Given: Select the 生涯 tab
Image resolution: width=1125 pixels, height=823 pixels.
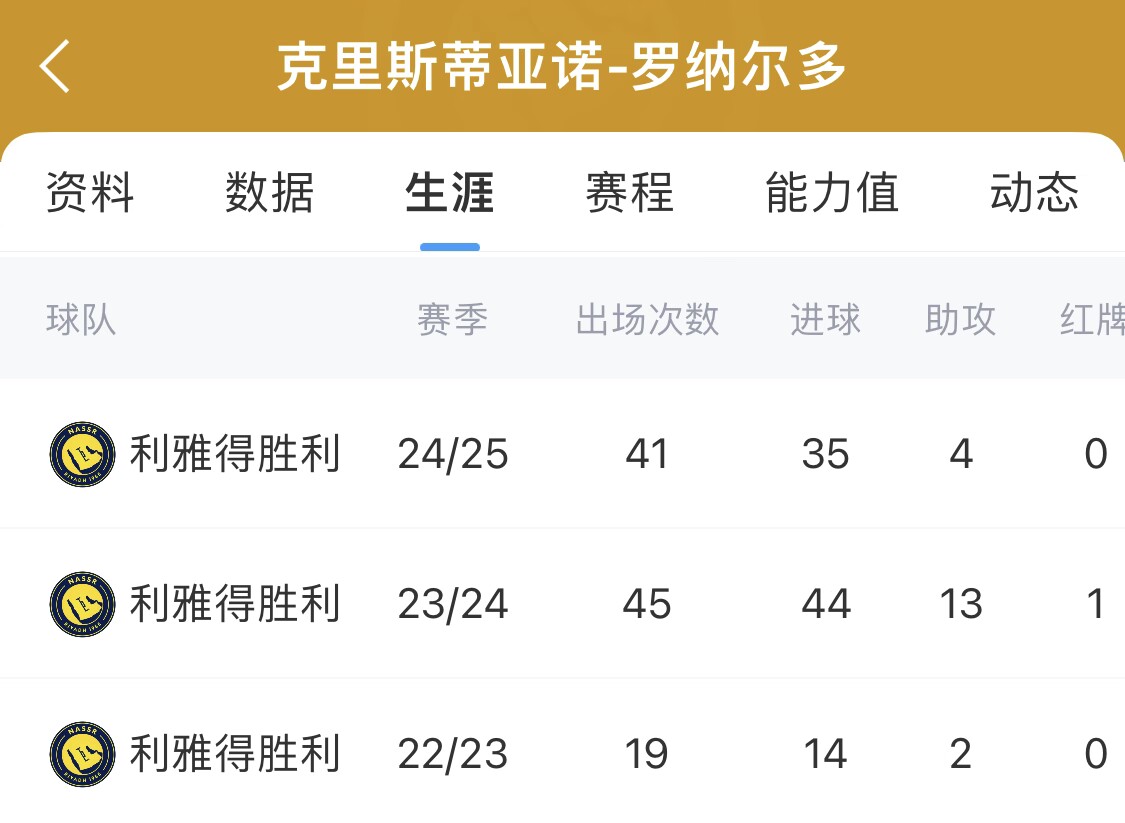Looking at the screenshot, I should [x=450, y=192].
